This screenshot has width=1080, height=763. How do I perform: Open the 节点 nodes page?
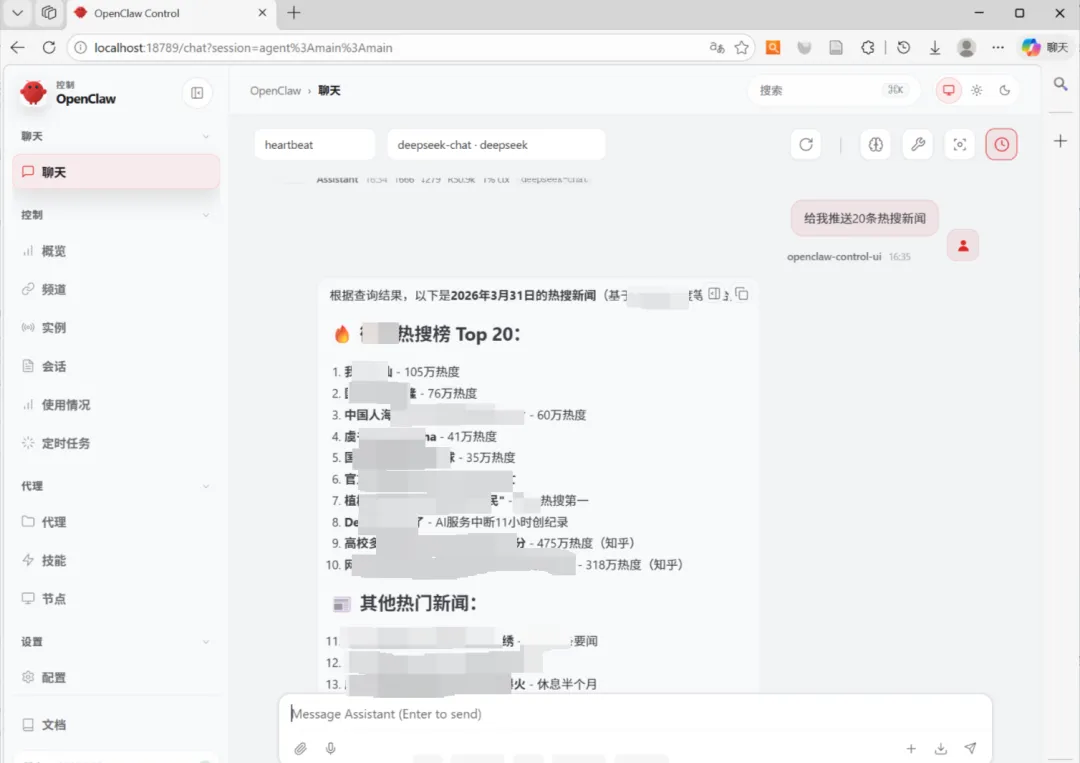pyautogui.click(x=116, y=598)
